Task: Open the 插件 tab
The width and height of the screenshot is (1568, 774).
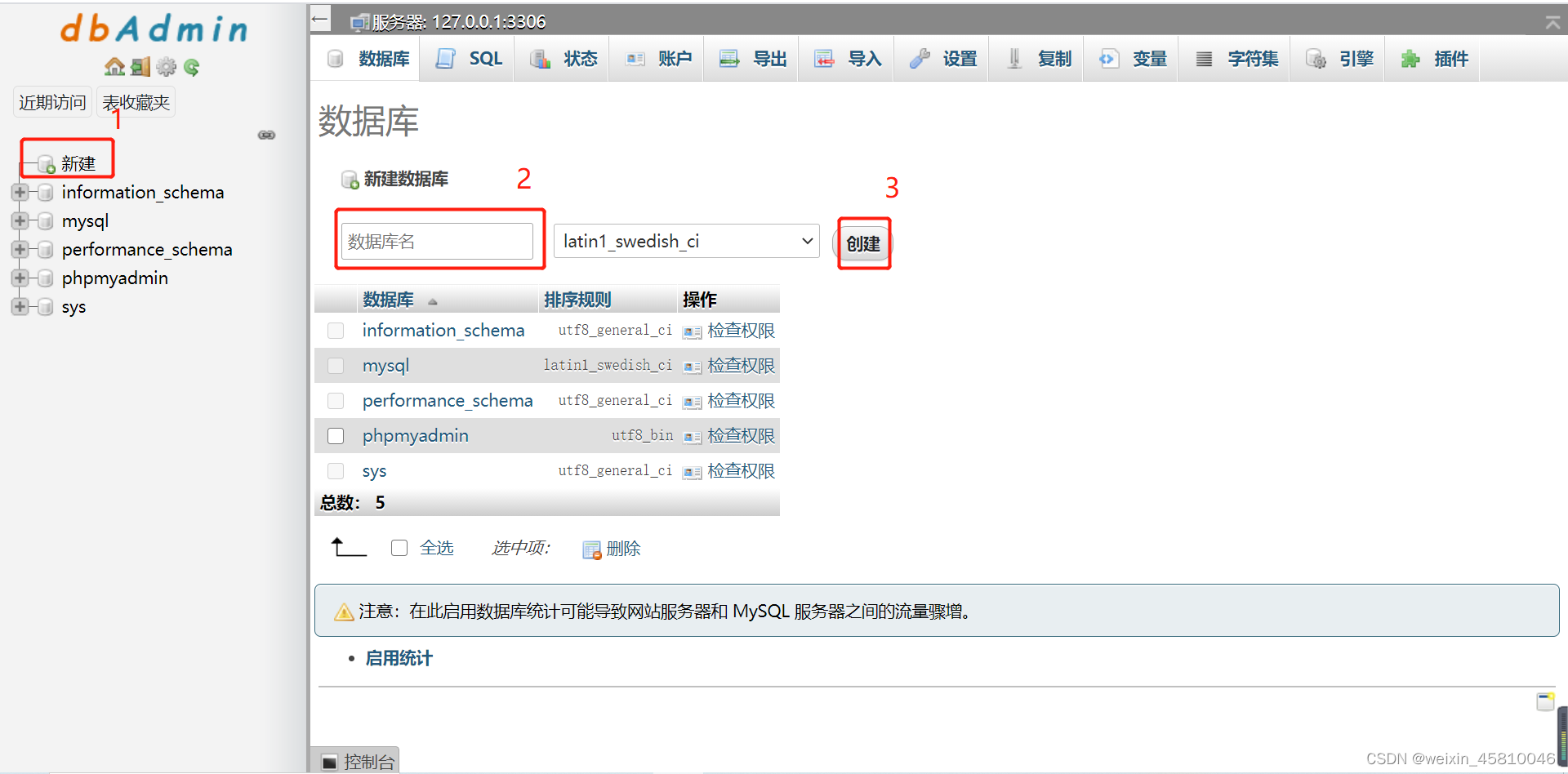Action: (x=1432, y=59)
